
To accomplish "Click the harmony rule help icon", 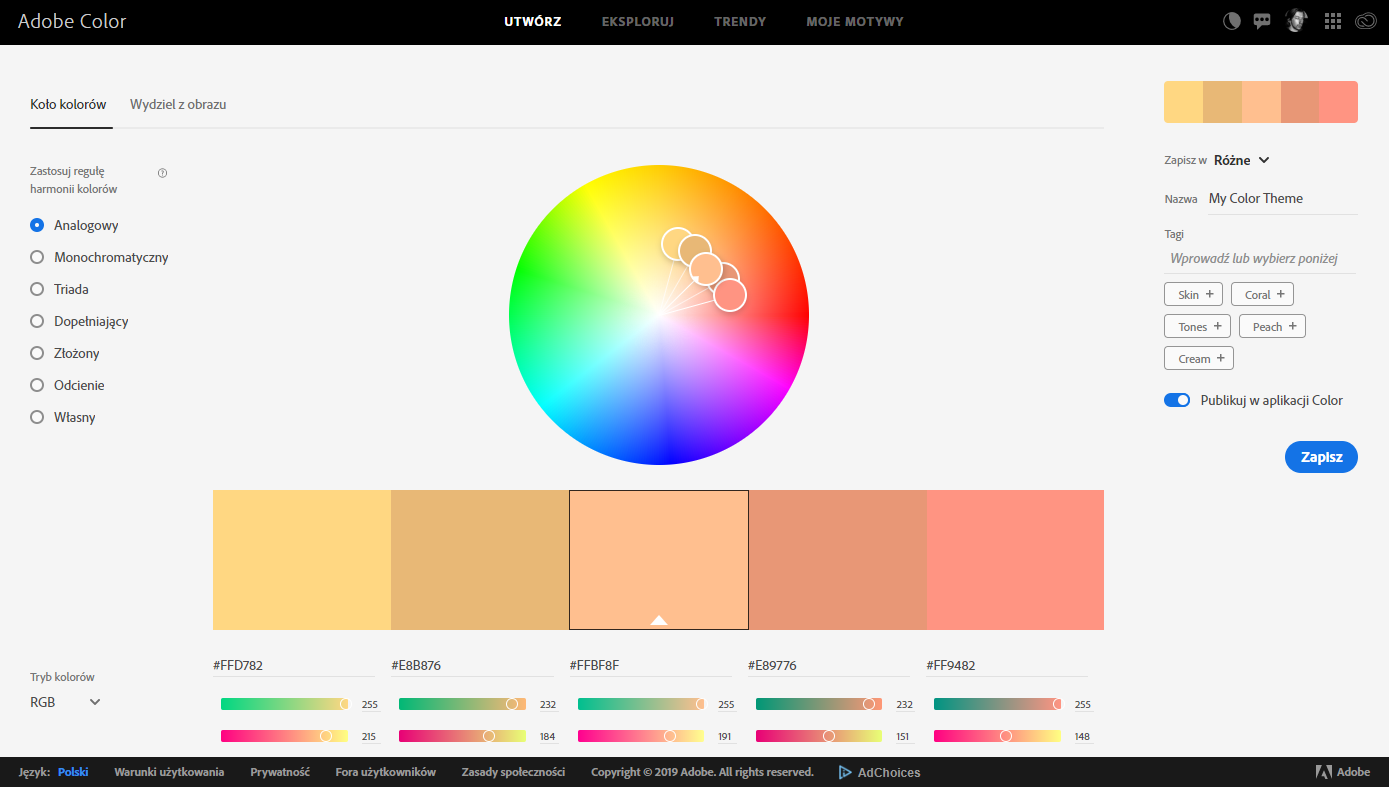I will [163, 173].
